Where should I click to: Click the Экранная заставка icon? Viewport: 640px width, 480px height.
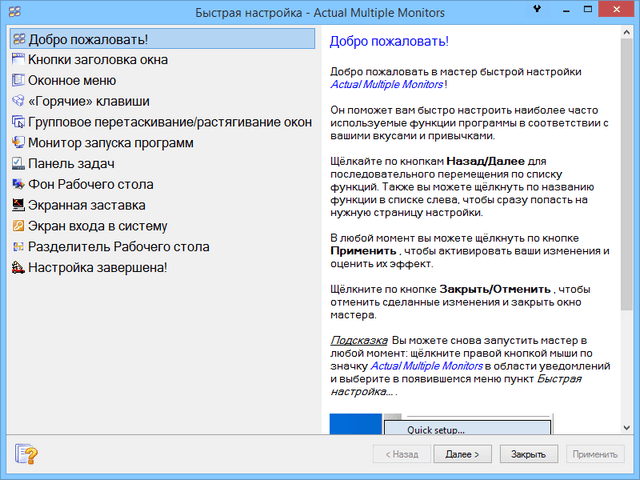click(x=18, y=205)
